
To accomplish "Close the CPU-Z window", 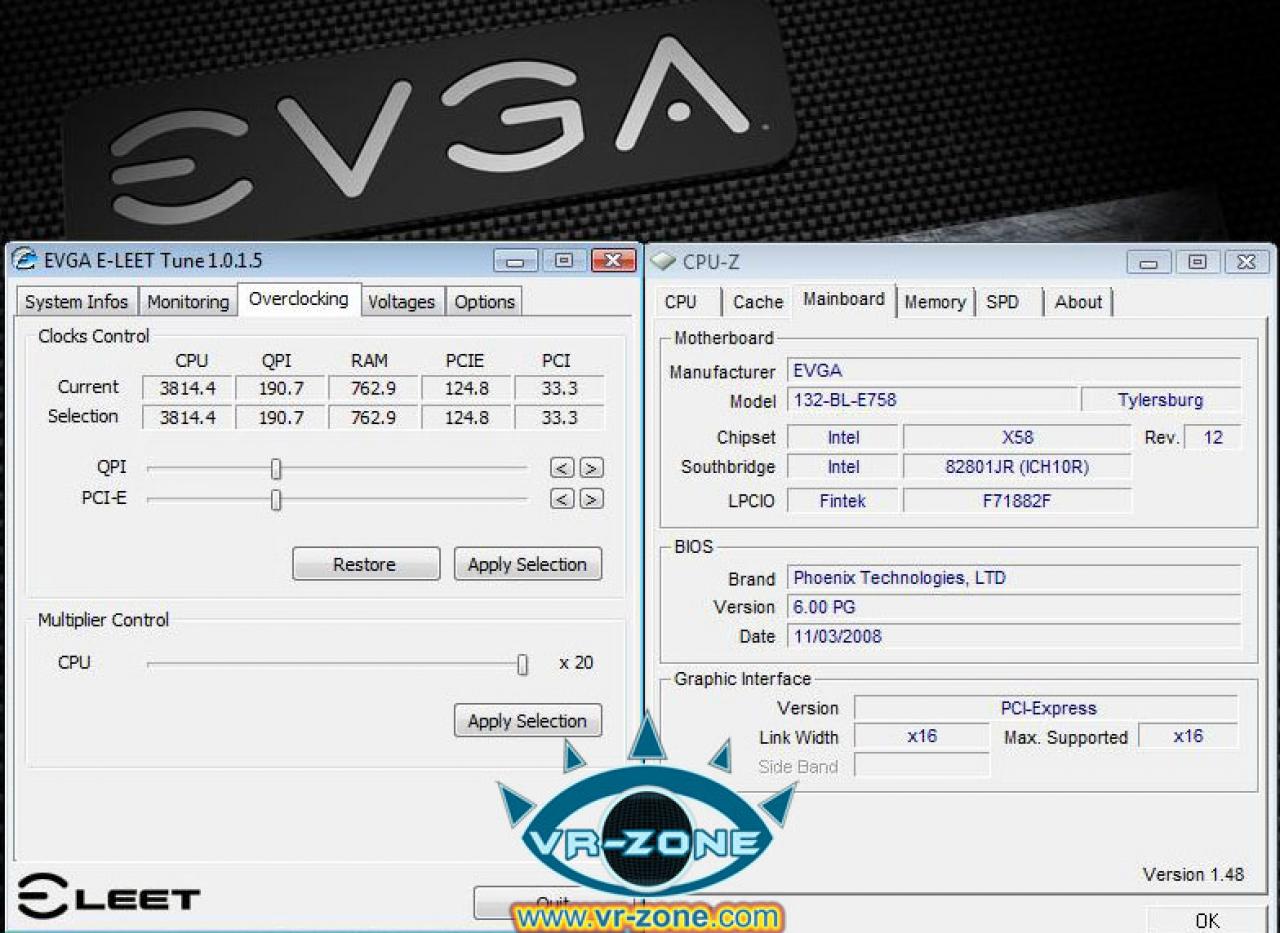I will [x=1246, y=262].
